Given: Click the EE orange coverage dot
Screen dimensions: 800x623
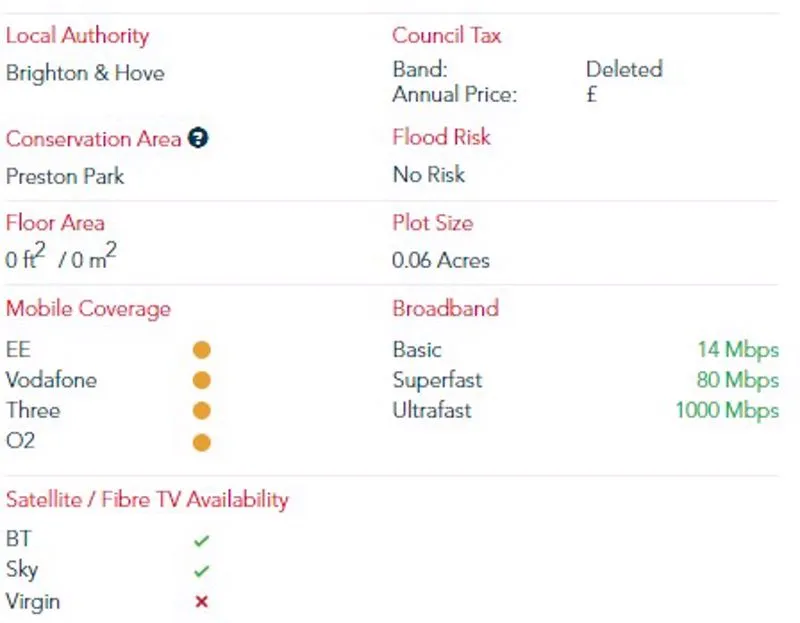Looking at the screenshot, I should pos(202,350).
